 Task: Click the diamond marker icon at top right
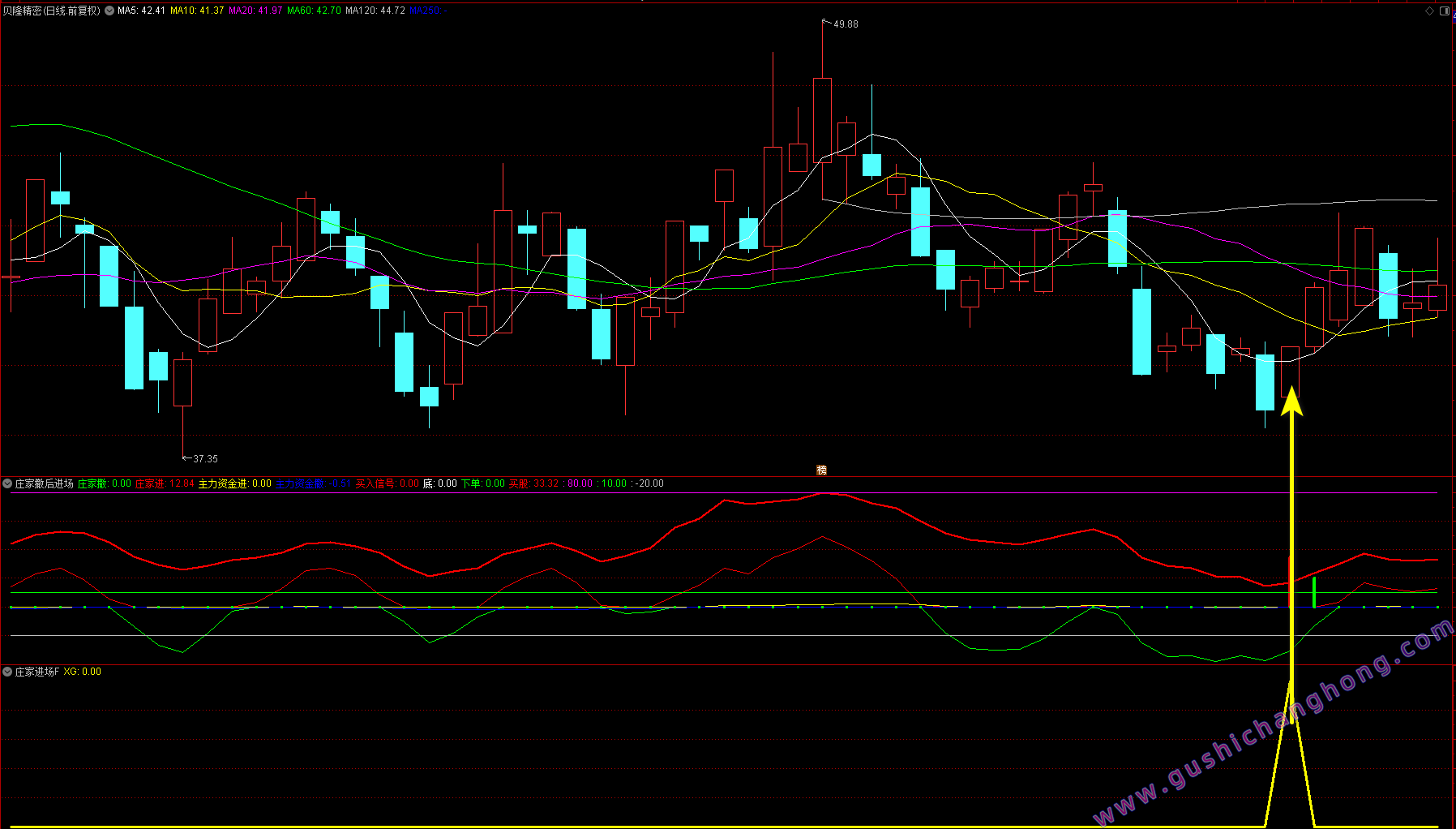pos(1429,11)
